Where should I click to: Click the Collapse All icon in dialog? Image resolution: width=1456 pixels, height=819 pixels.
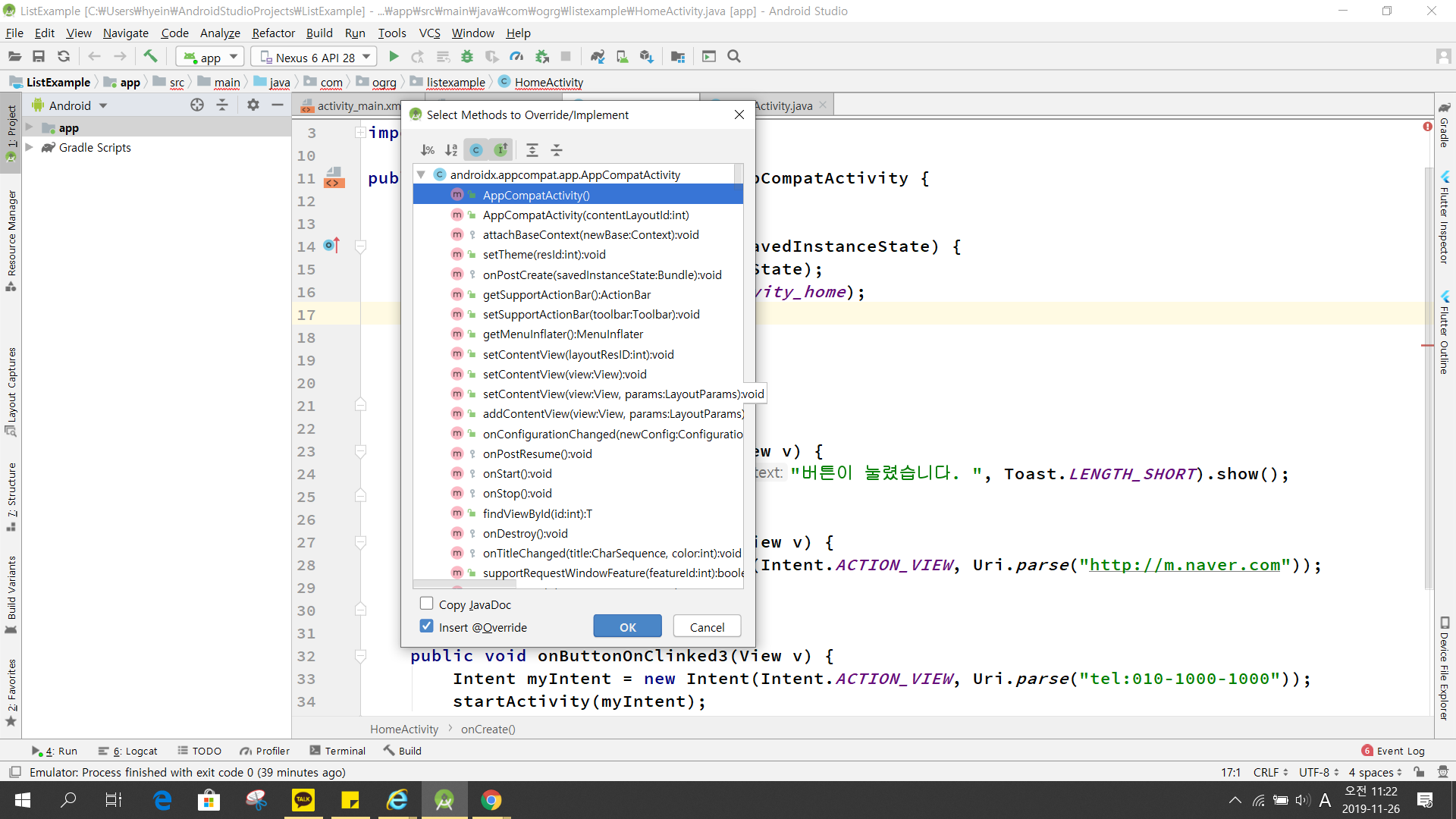coord(557,150)
